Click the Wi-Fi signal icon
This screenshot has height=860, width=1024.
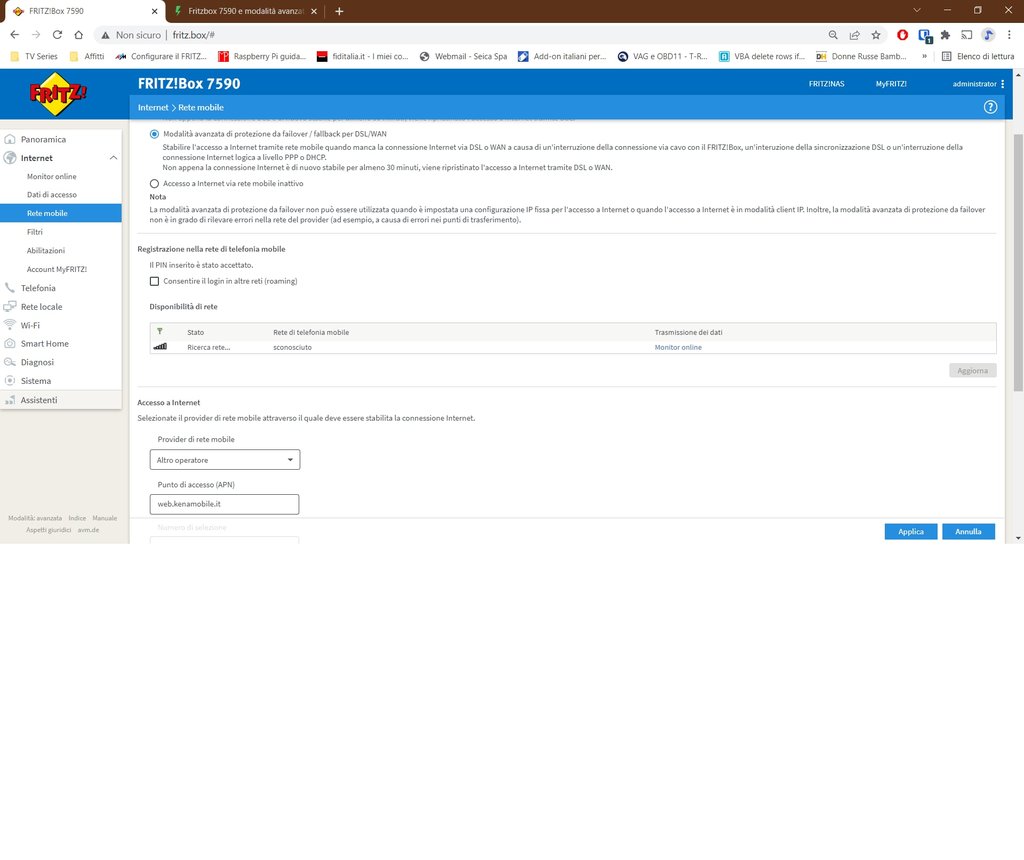[10, 325]
